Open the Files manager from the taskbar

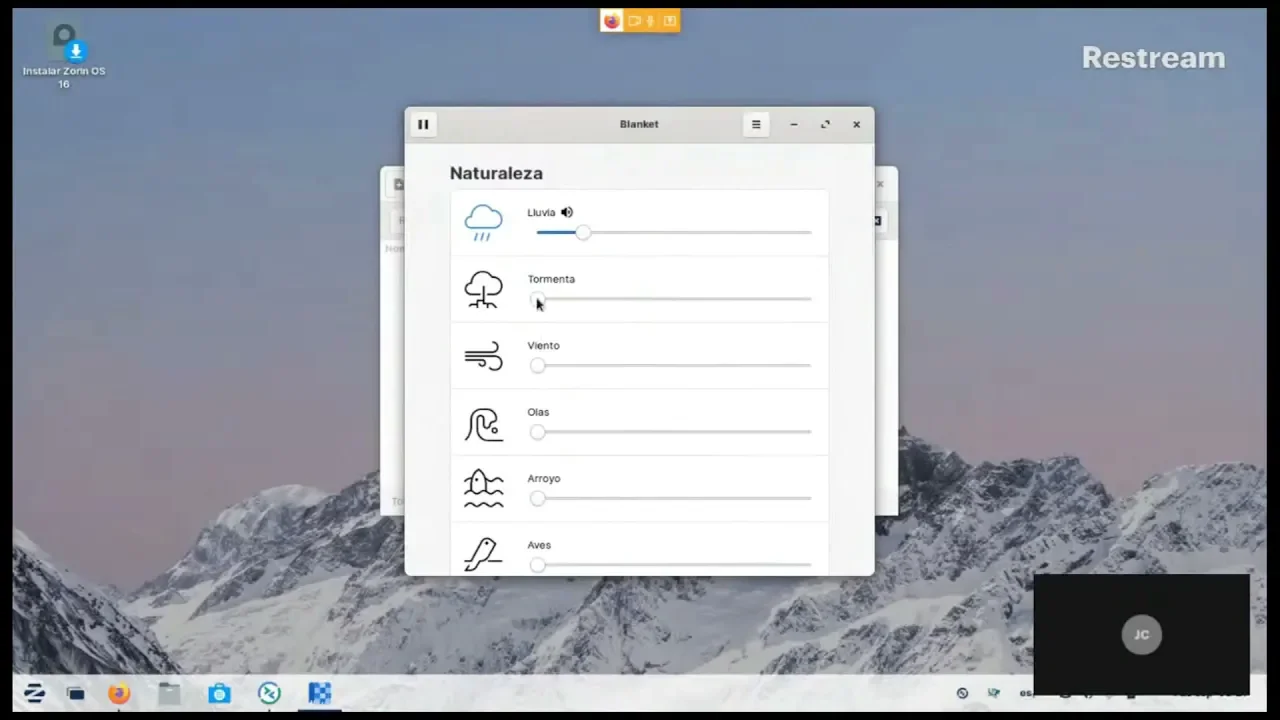tap(169, 693)
